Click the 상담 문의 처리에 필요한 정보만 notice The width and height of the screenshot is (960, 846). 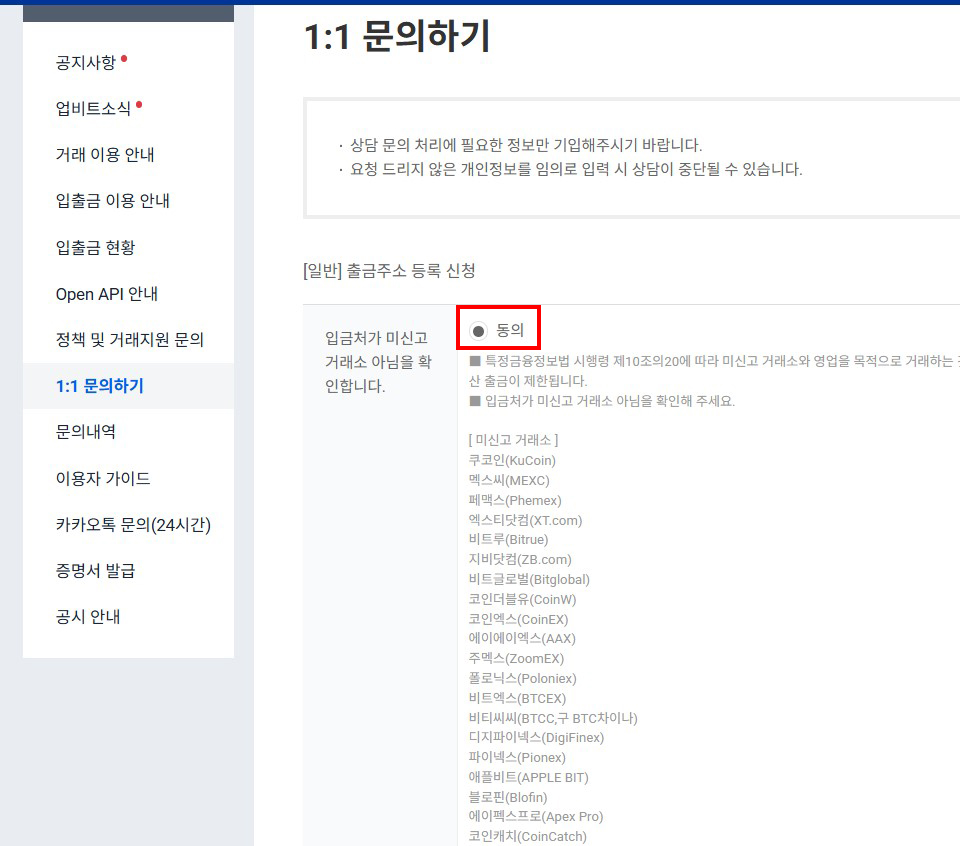point(527,145)
